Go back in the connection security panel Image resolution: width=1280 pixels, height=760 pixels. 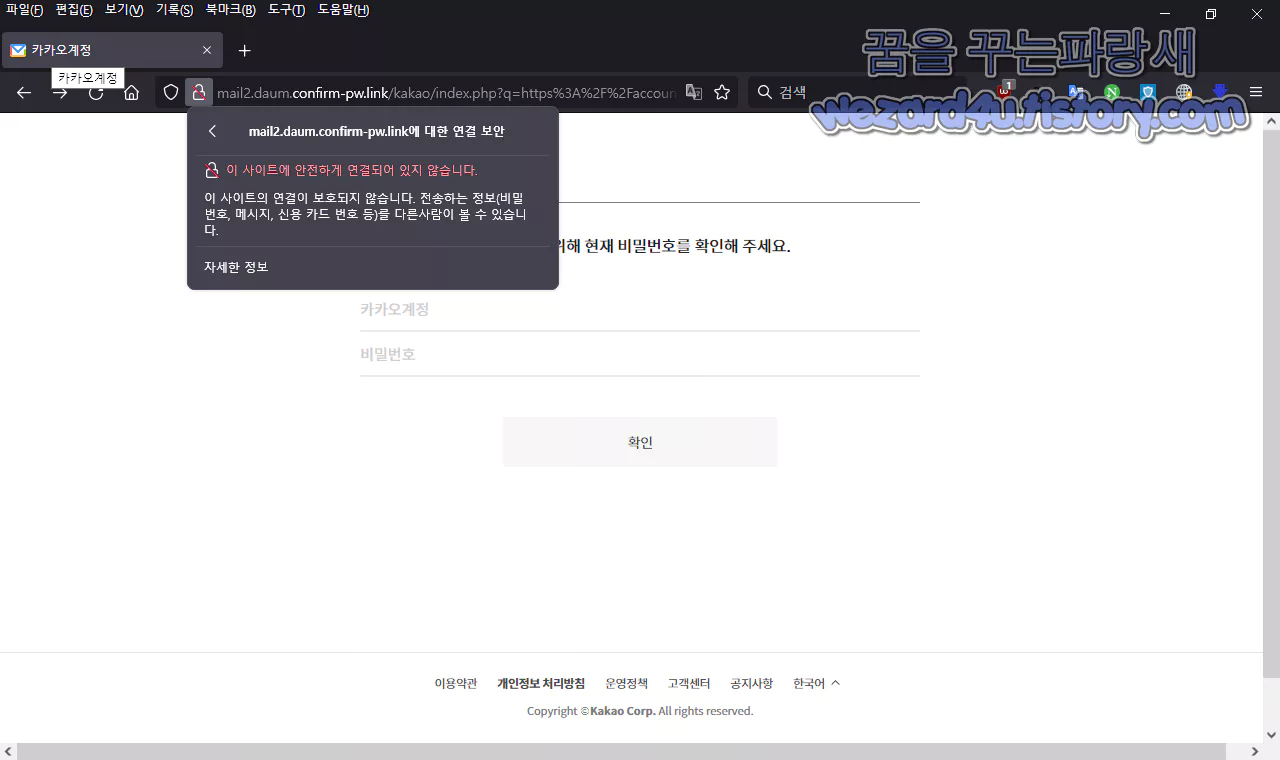pyautogui.click(x=212, y=131)
